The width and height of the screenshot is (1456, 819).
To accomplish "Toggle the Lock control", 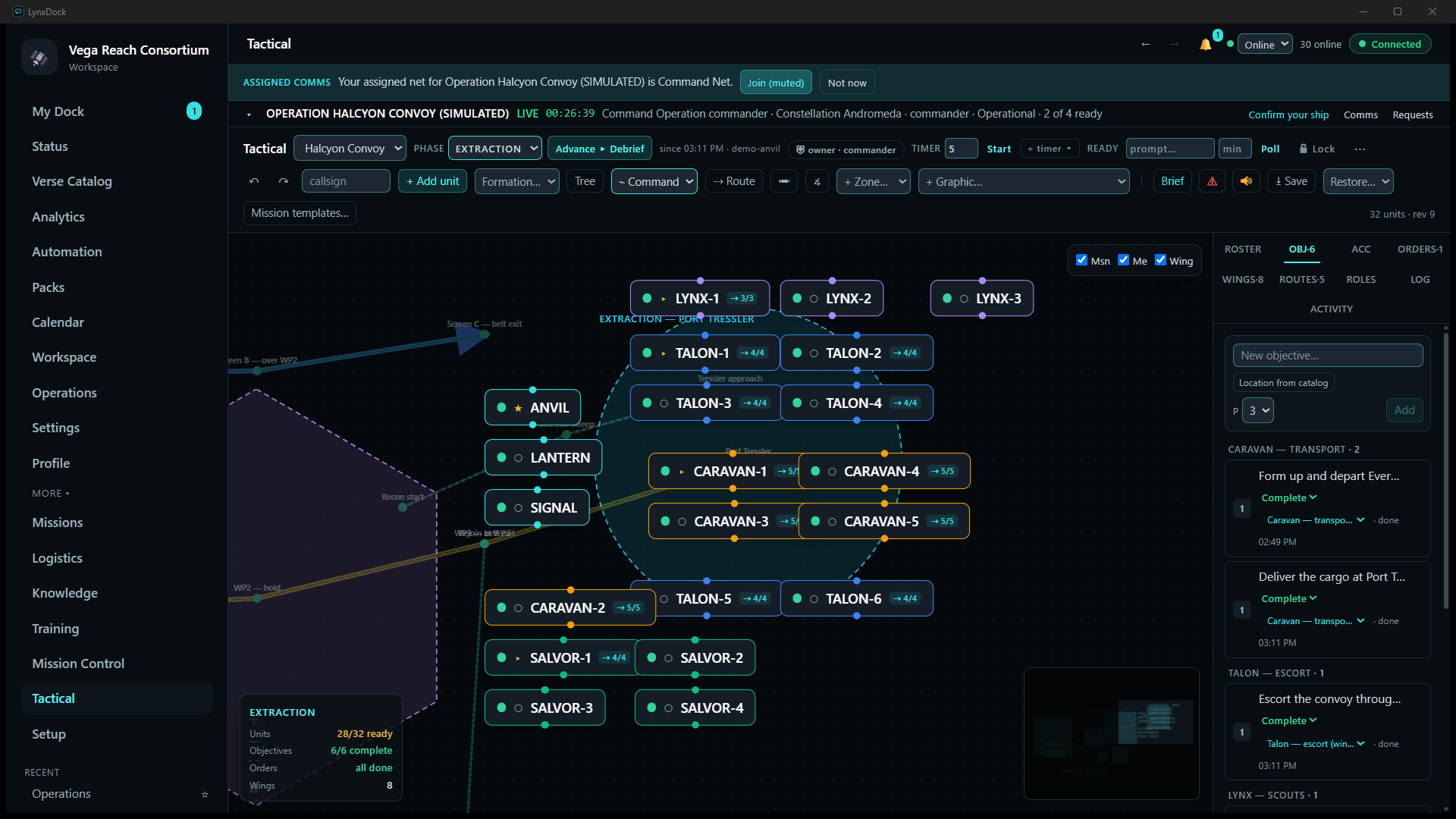I will click(1317, 149).
